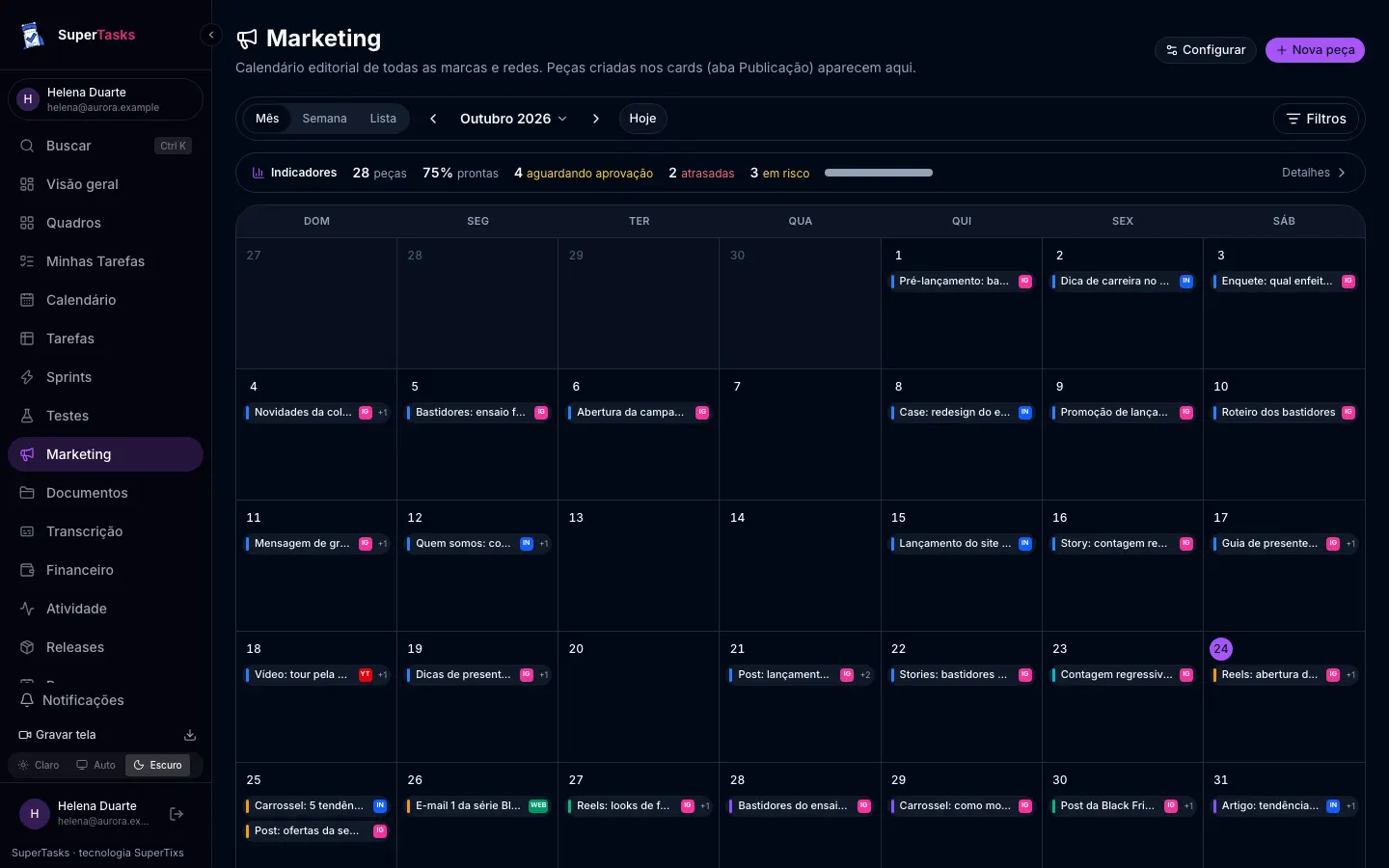Open Helena Duarte account switcher at top
1389x868 pixels.
click(105, 99)
